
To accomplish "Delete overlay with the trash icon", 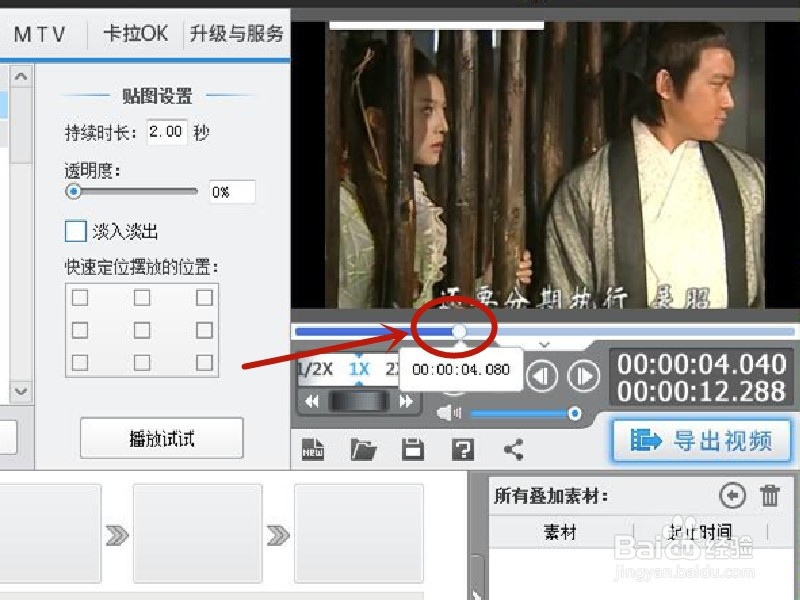I will 770,495.
